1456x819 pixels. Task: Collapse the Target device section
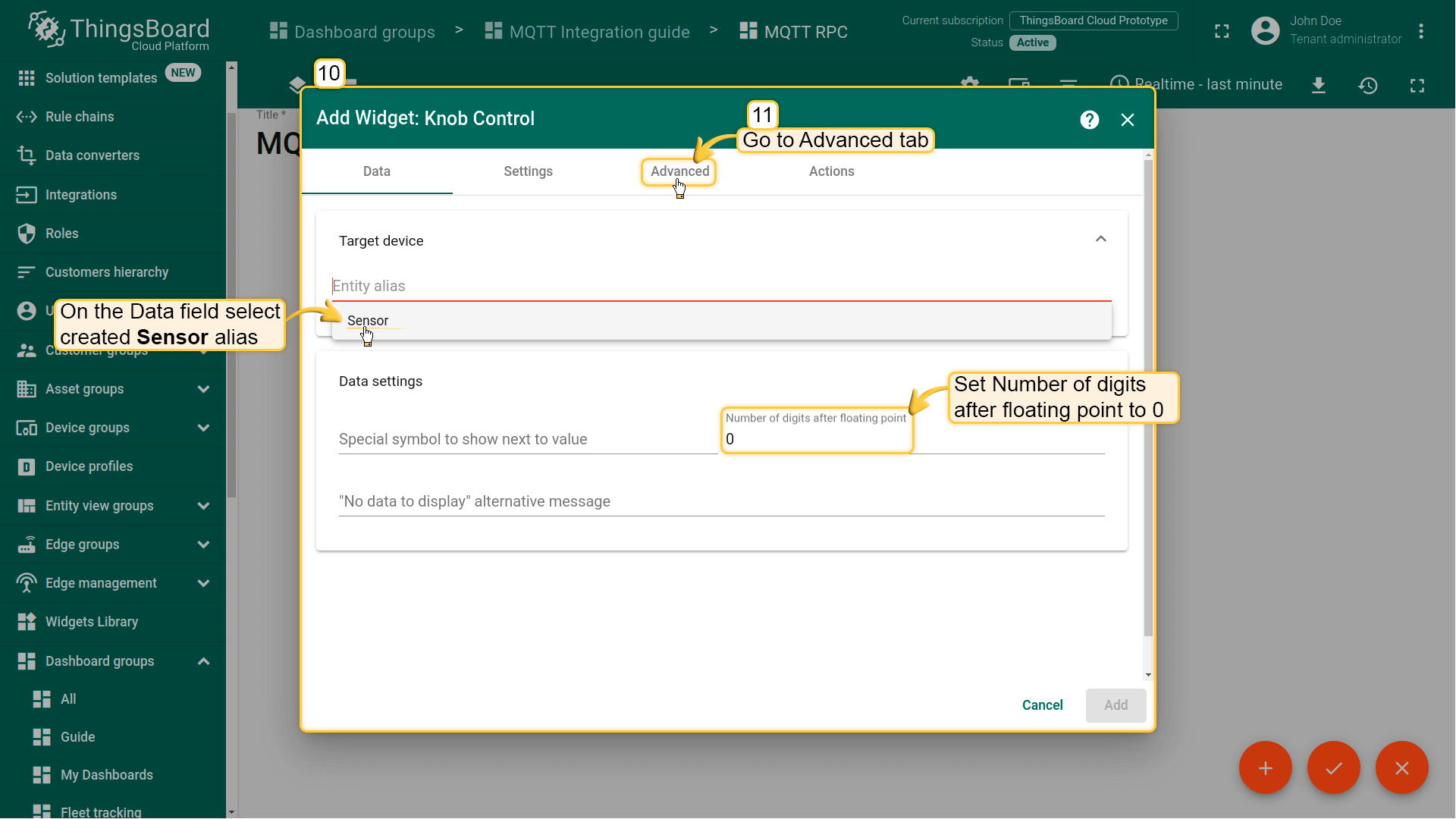(1101, 240)
